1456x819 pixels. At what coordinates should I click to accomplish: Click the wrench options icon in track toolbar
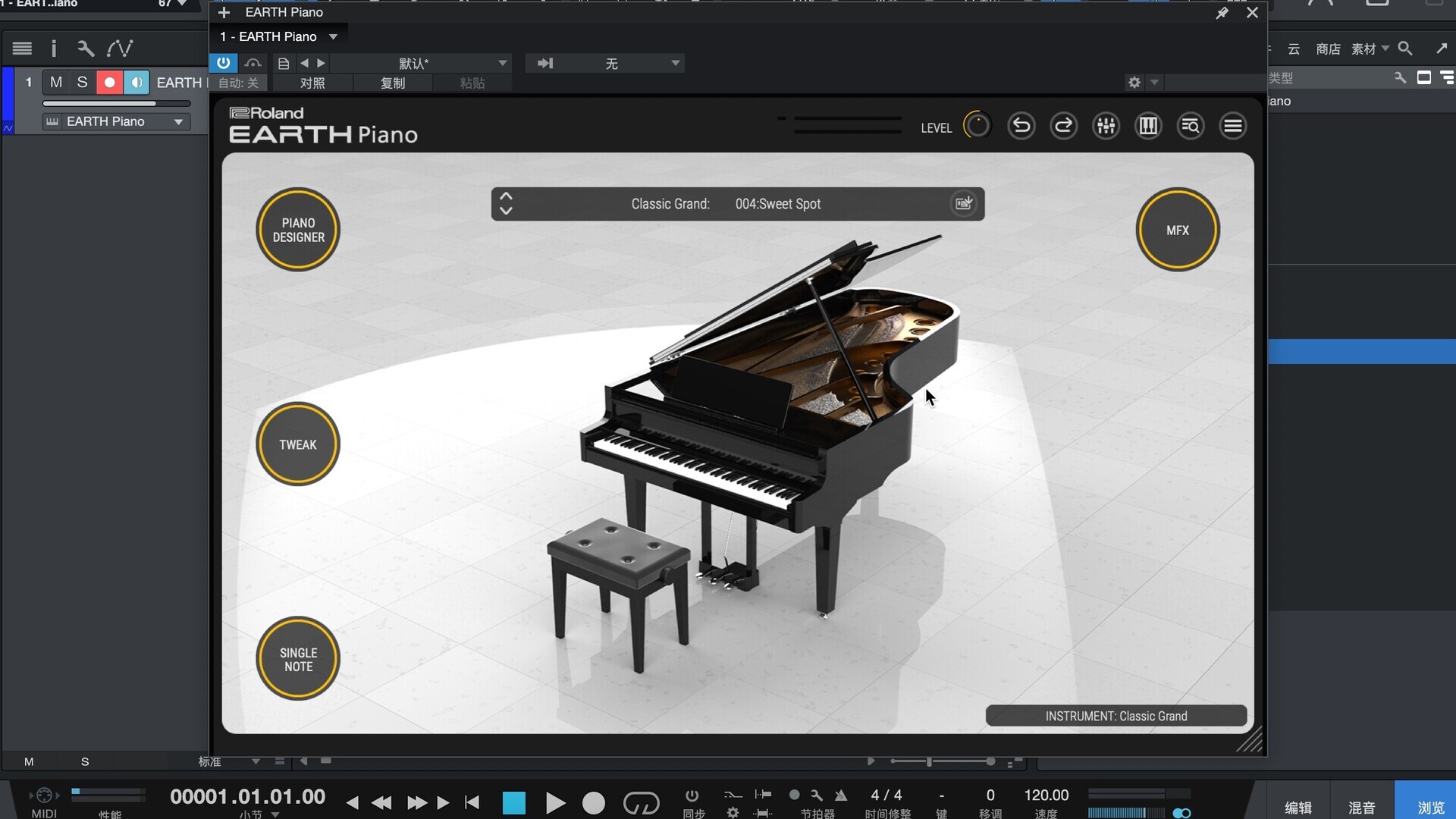(x=86, y=49)
